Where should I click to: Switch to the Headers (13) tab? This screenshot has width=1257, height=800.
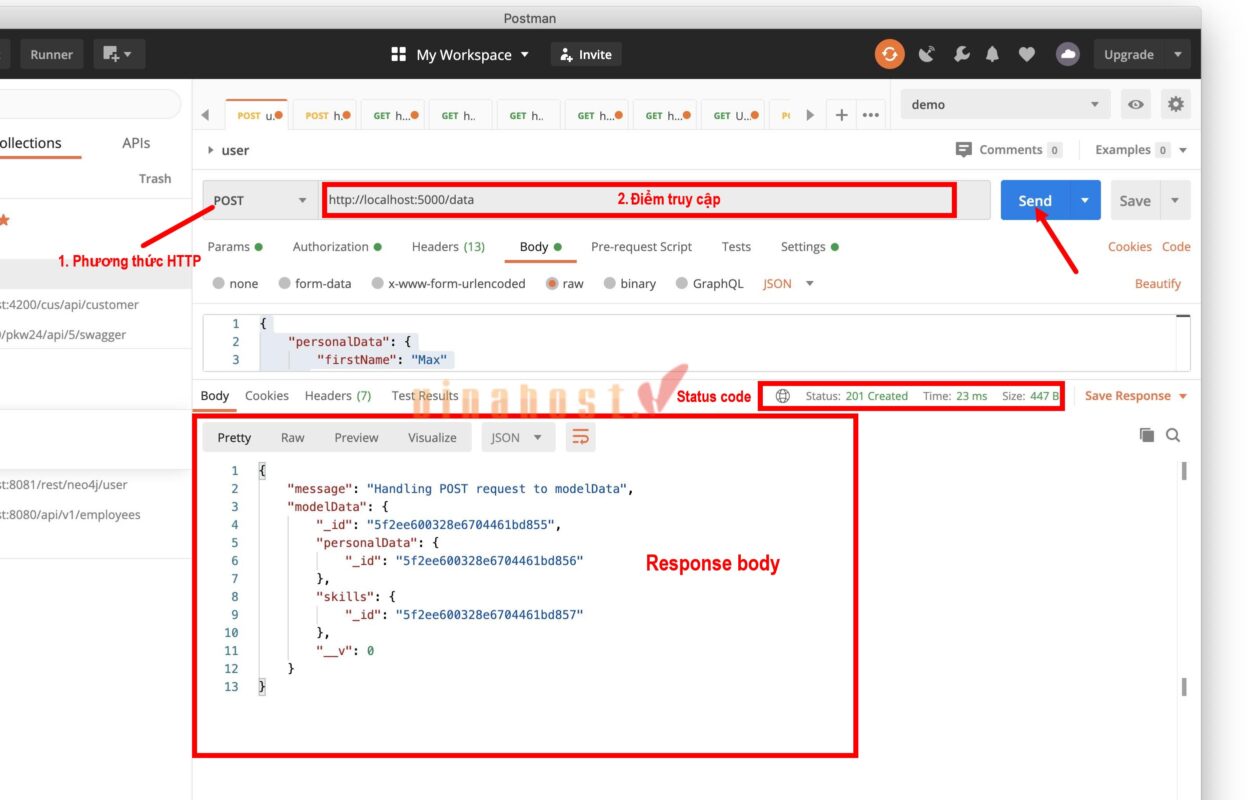[x=448, y=247]
